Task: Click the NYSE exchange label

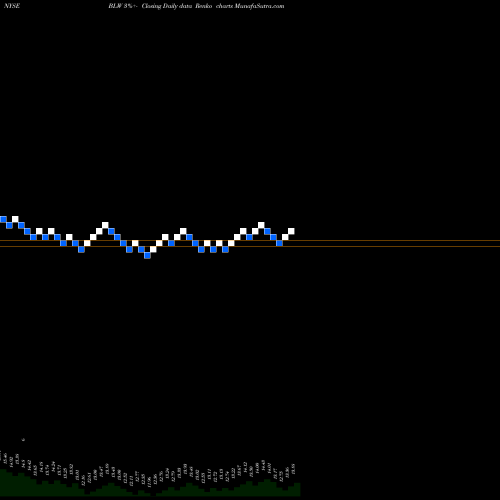Action: click(12, 6)
